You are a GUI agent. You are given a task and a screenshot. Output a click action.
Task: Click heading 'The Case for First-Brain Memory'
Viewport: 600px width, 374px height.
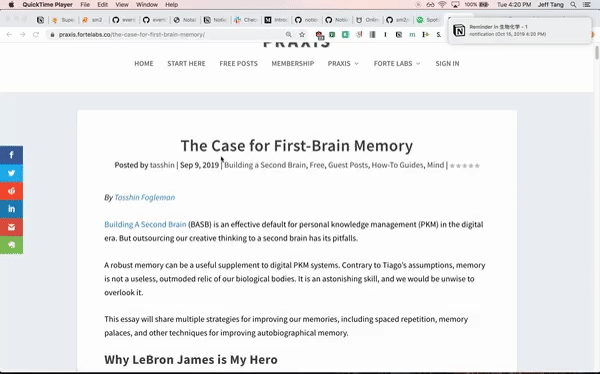[297, 146]
